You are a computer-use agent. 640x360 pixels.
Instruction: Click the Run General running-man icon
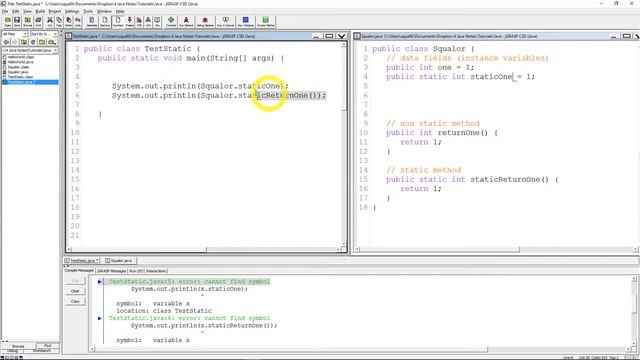point(186,22)
